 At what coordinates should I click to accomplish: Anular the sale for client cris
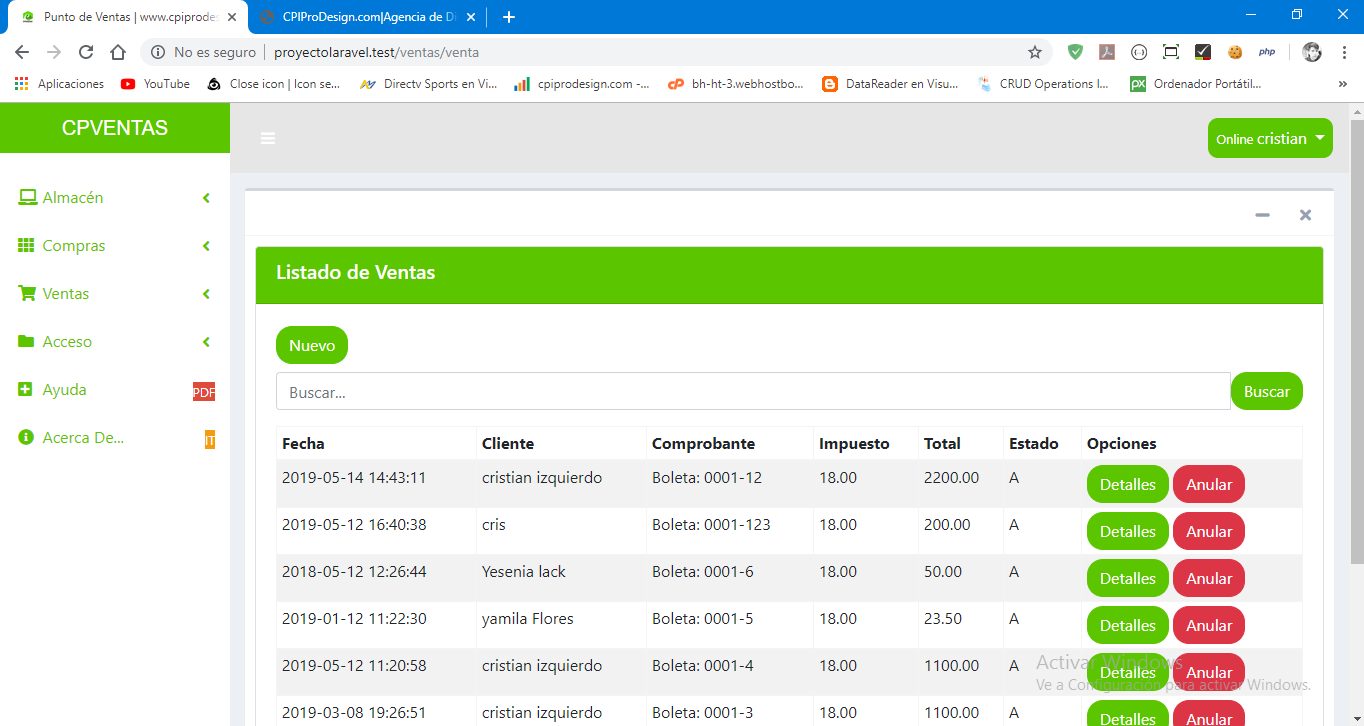[x=1208, y=531]
